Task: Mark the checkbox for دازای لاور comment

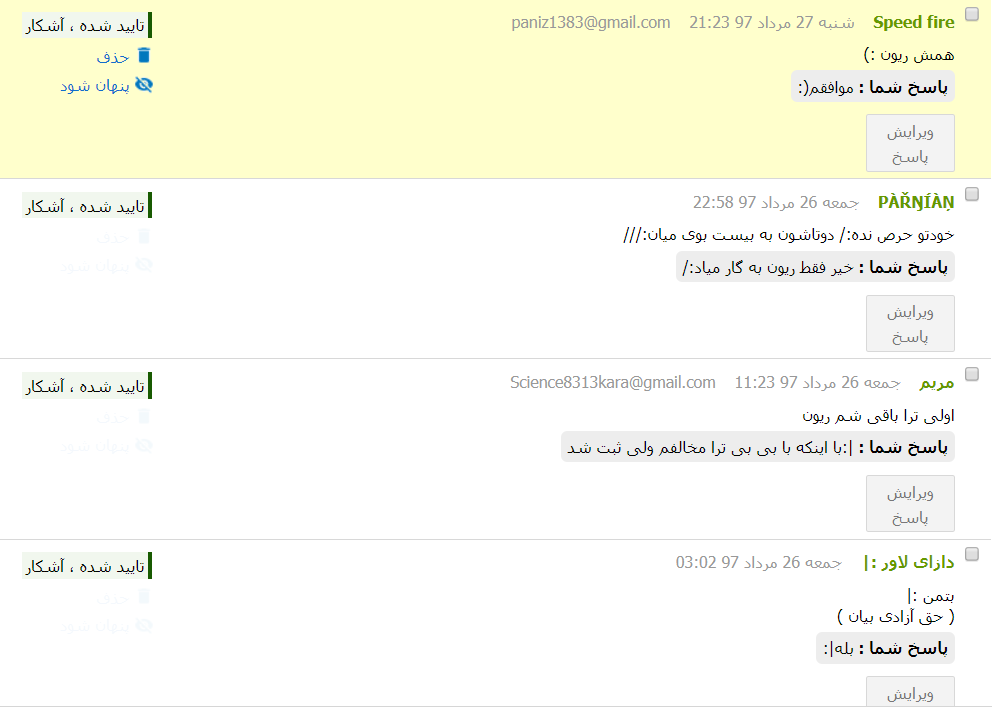Action: pos(972,555)
